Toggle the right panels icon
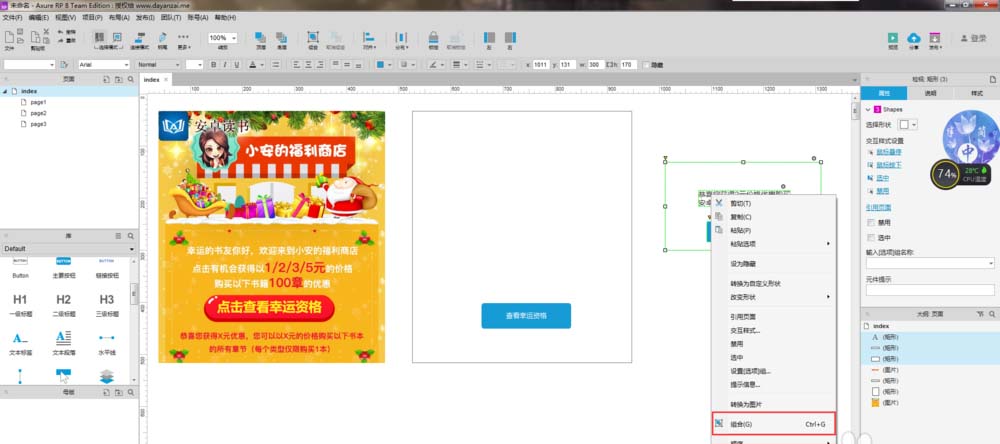1000x444 pixels. [510, 37]
